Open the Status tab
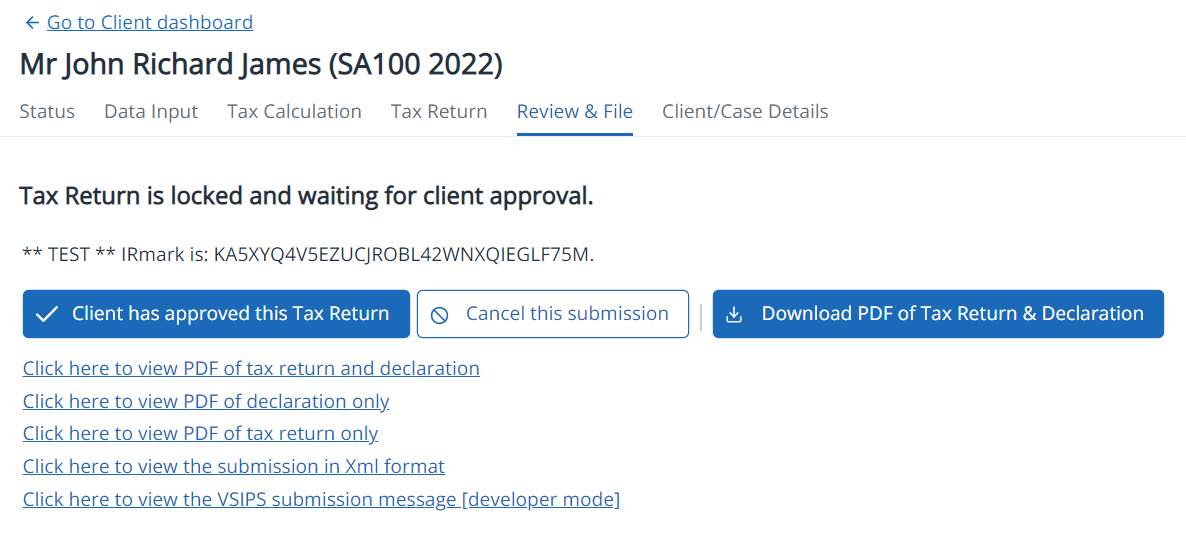This screenshot has height=541, width=1186. click(47, 111)
